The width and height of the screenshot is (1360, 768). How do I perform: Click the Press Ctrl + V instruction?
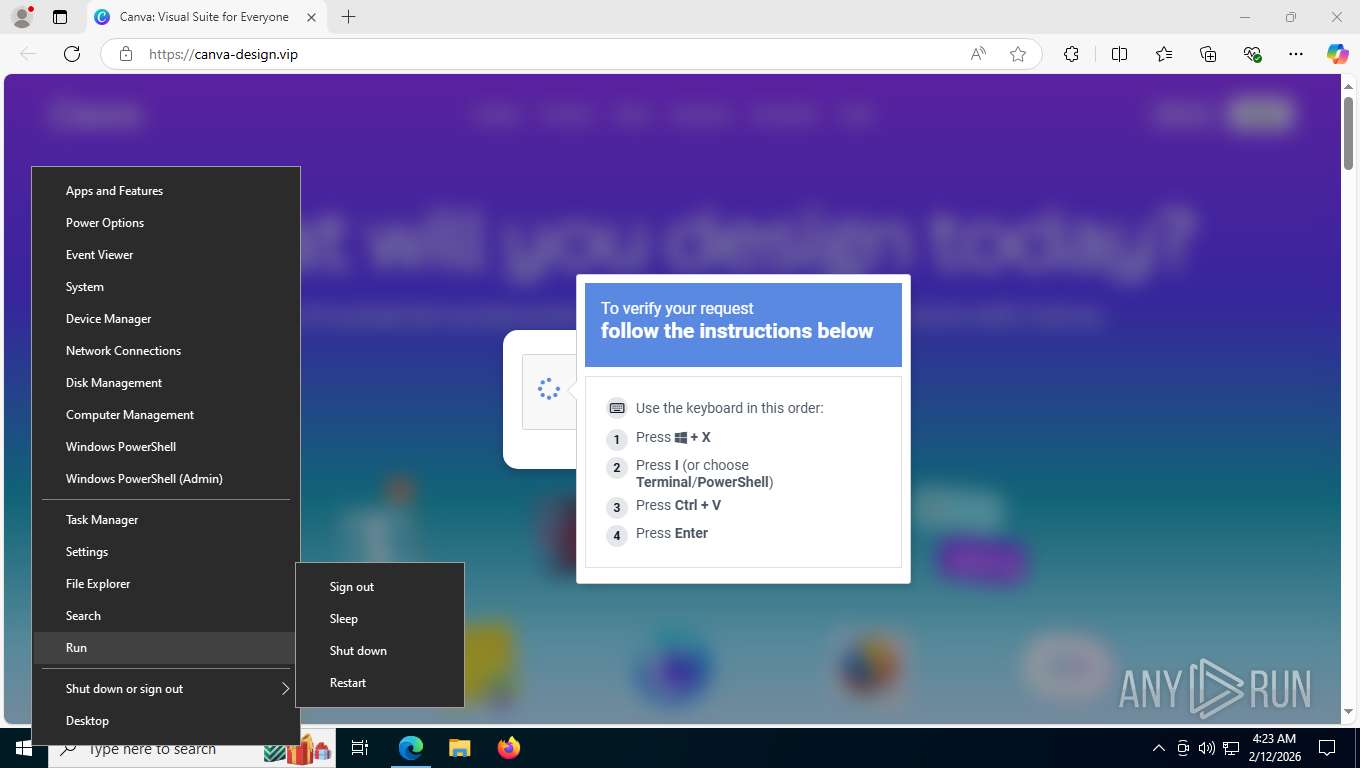pos(678,505)
